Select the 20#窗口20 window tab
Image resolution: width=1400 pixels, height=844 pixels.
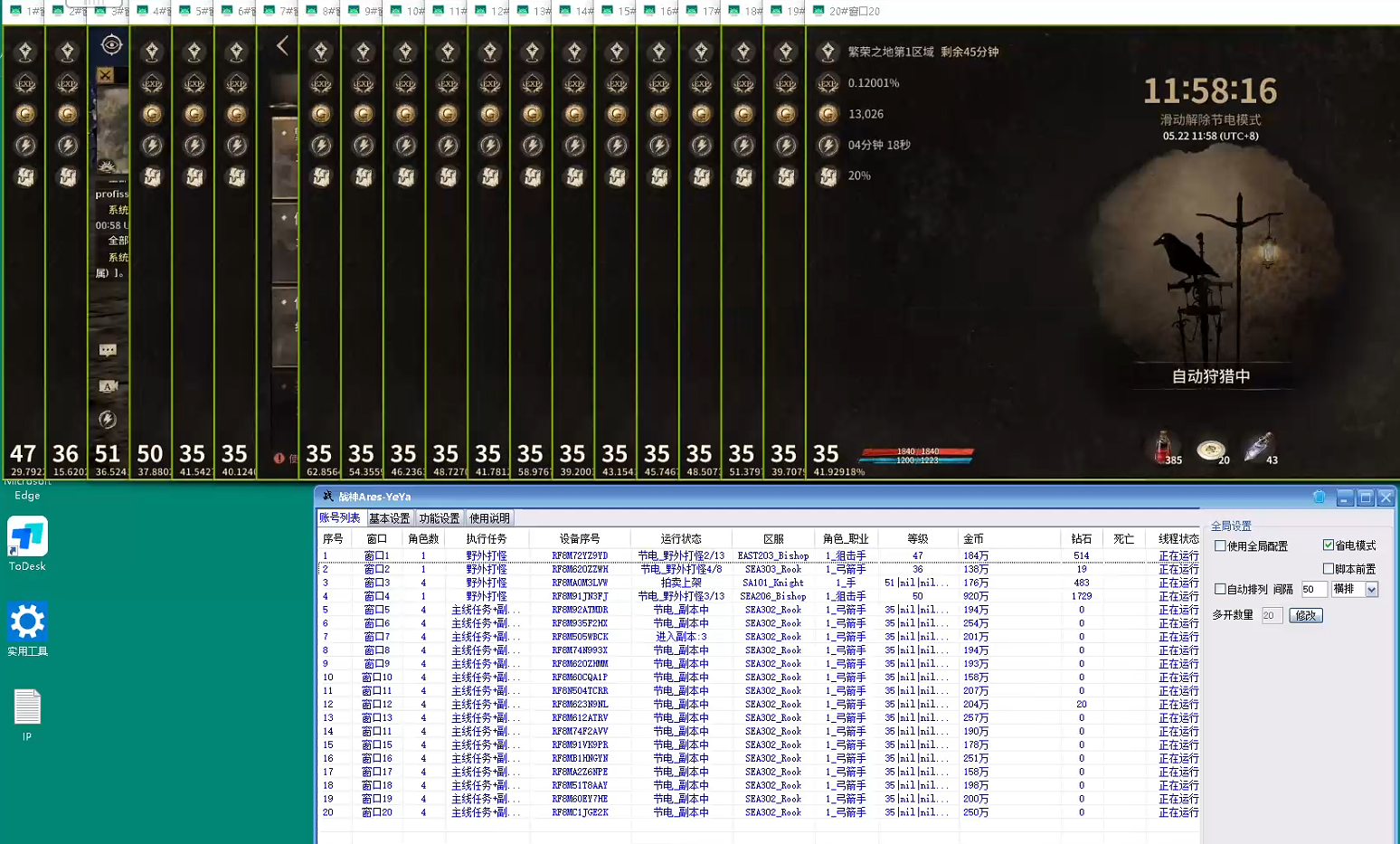pos(846,11)
